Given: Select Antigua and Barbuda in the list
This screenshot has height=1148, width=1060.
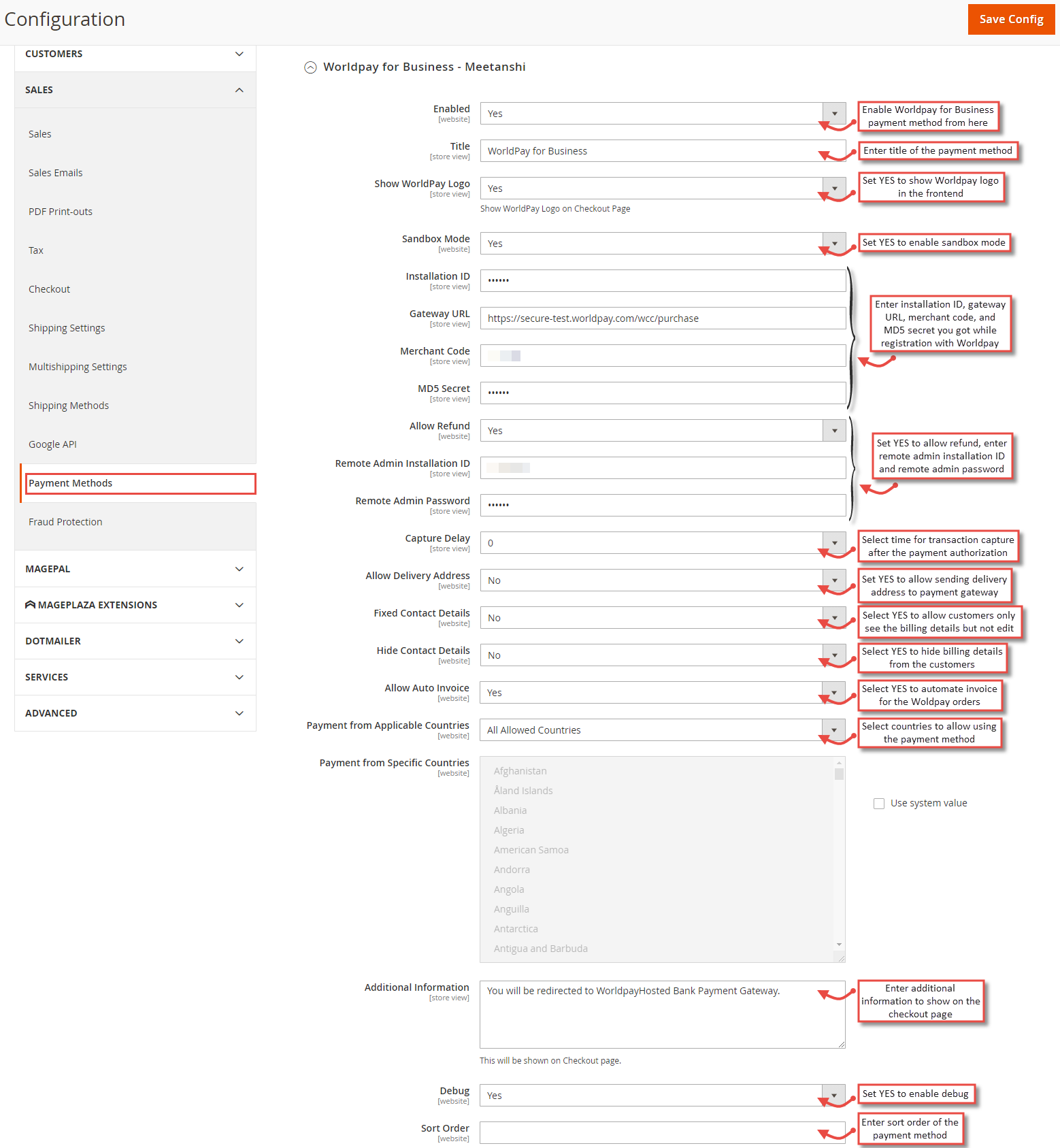Looking at the screenshot, I should click(x=541, y=949).
